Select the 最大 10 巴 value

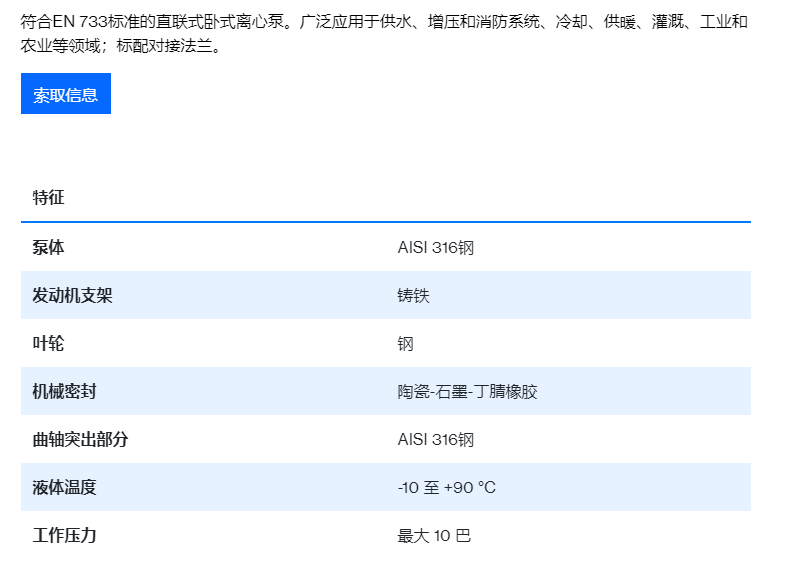coord(434,535)
